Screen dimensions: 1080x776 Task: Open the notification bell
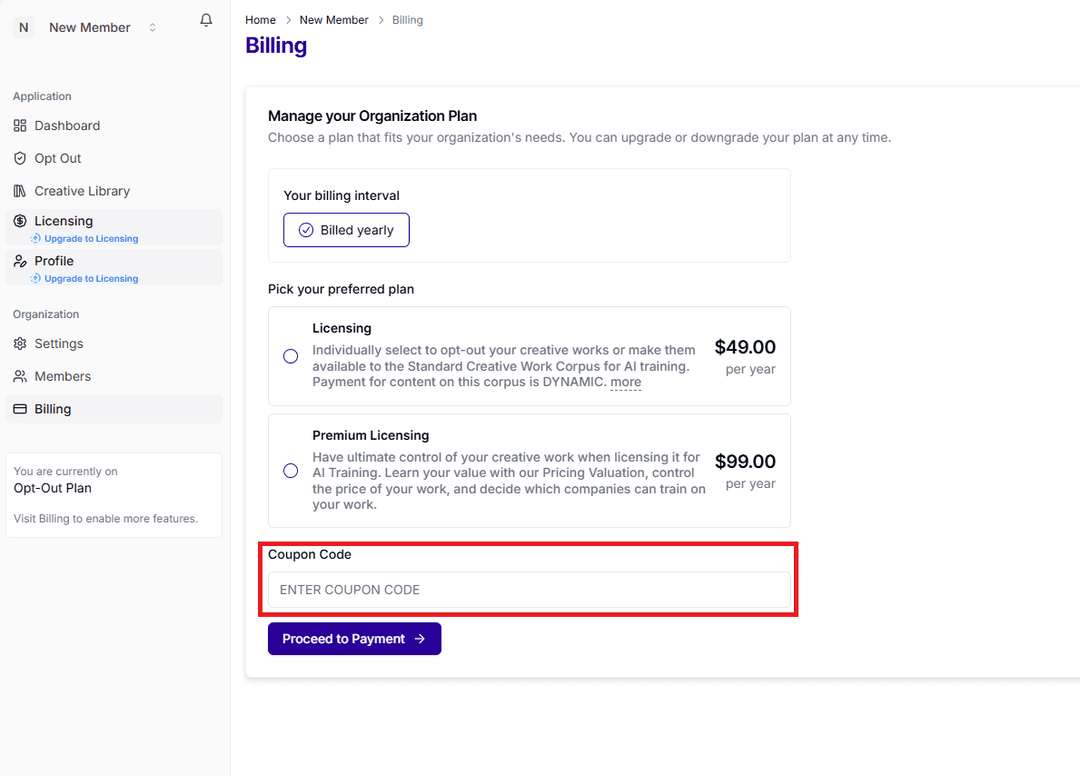pos(206,20)
